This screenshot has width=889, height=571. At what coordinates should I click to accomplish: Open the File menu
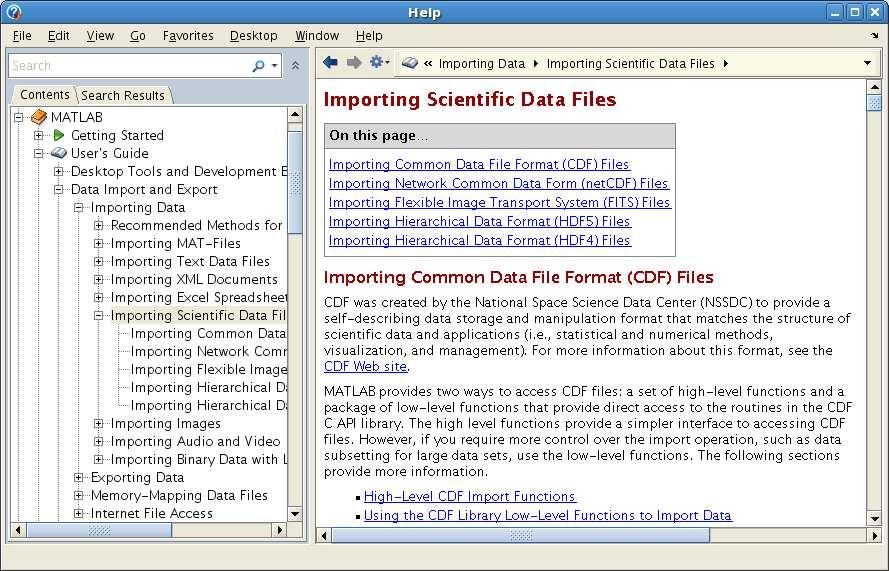[22, 36]
